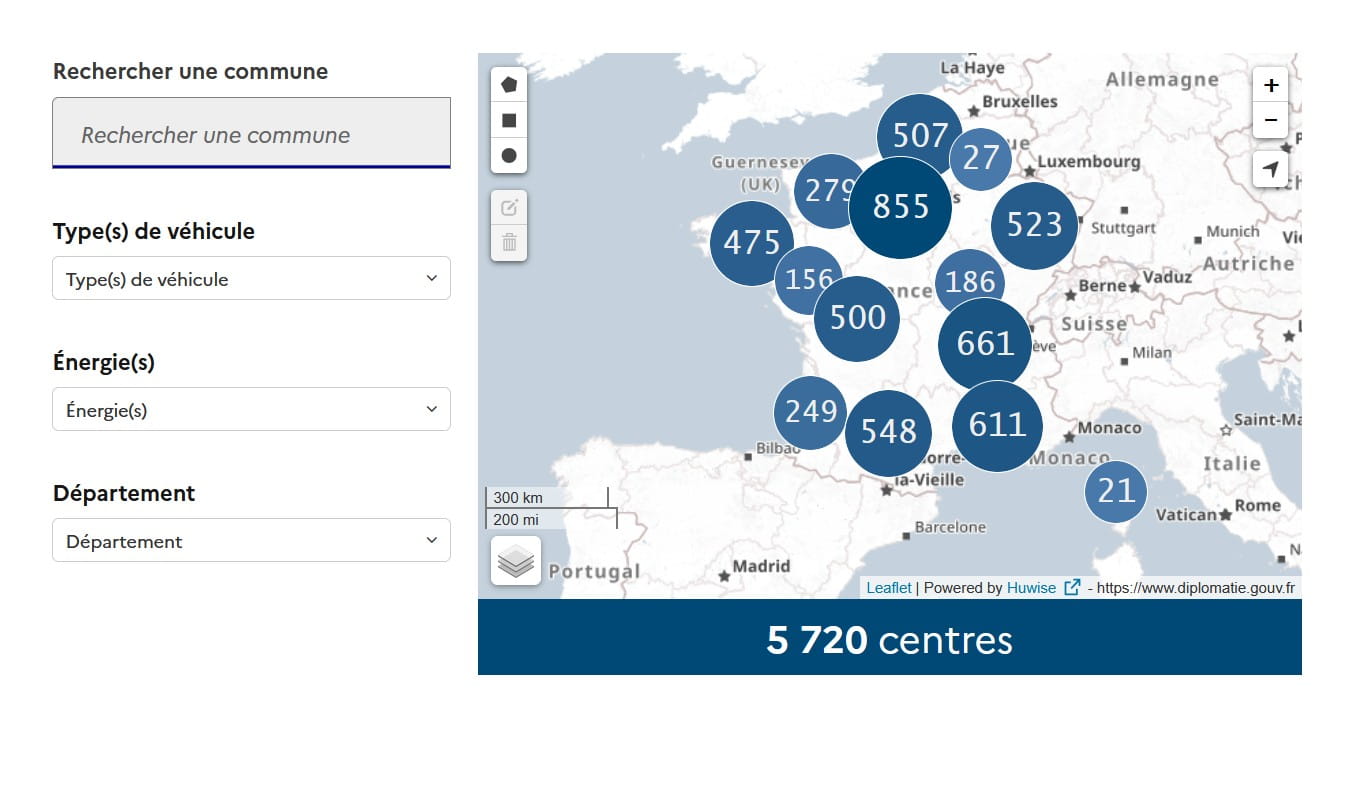Select the rectangle draw tool

(509, 120)
